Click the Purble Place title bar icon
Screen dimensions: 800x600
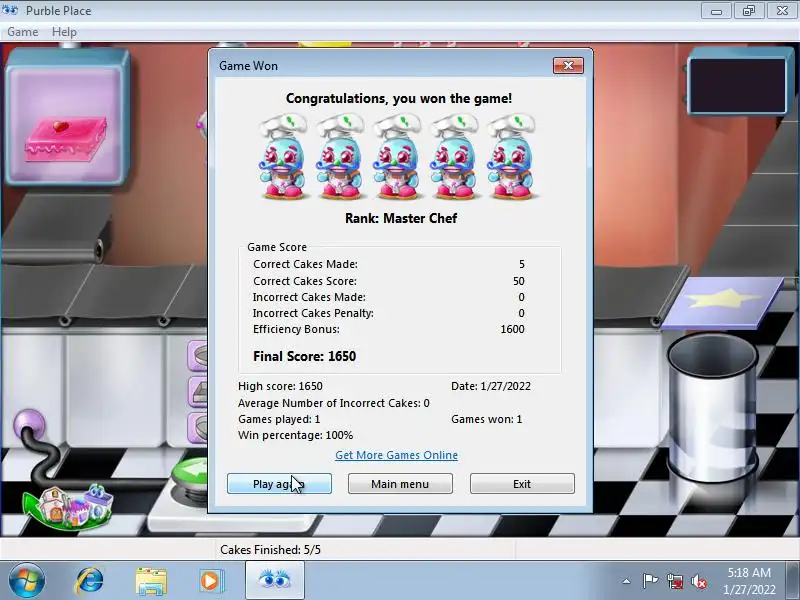click(x=11, y=10)
